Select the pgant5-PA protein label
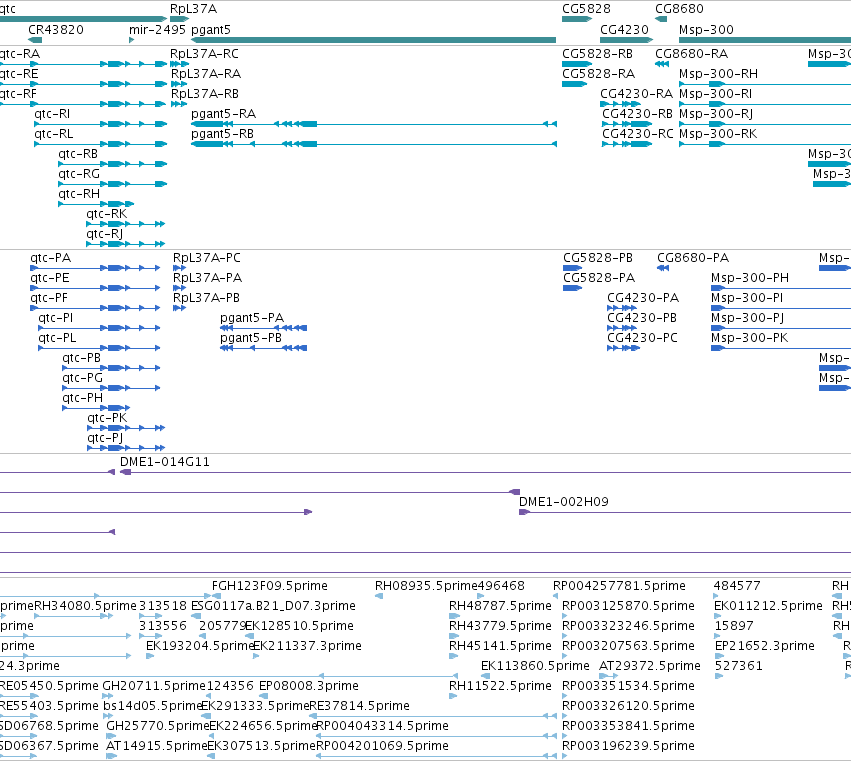851x761 pixels. (252, 318)
